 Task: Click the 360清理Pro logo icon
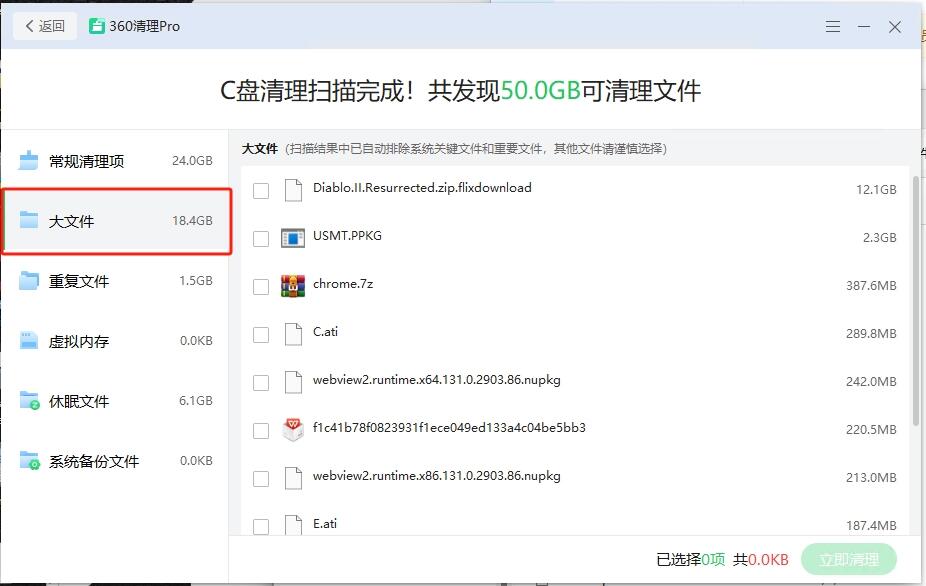[97, 26]
